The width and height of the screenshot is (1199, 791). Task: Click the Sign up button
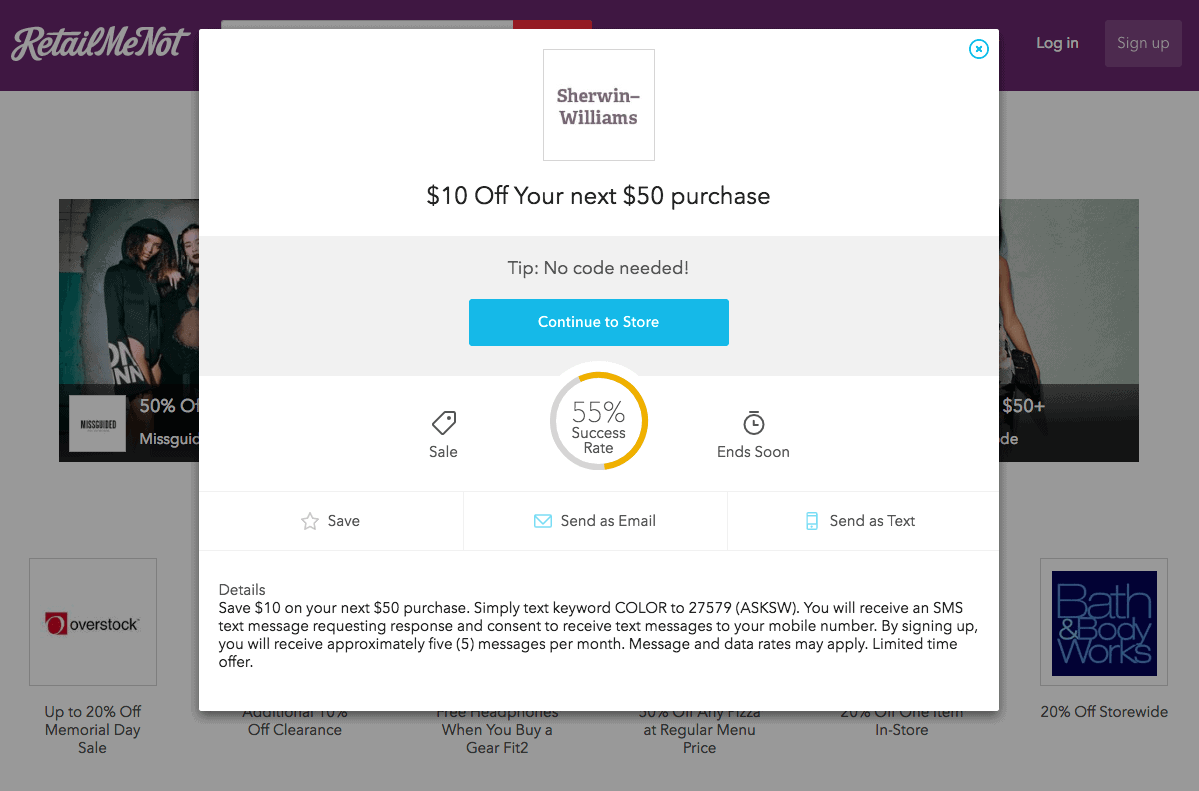1143,43
